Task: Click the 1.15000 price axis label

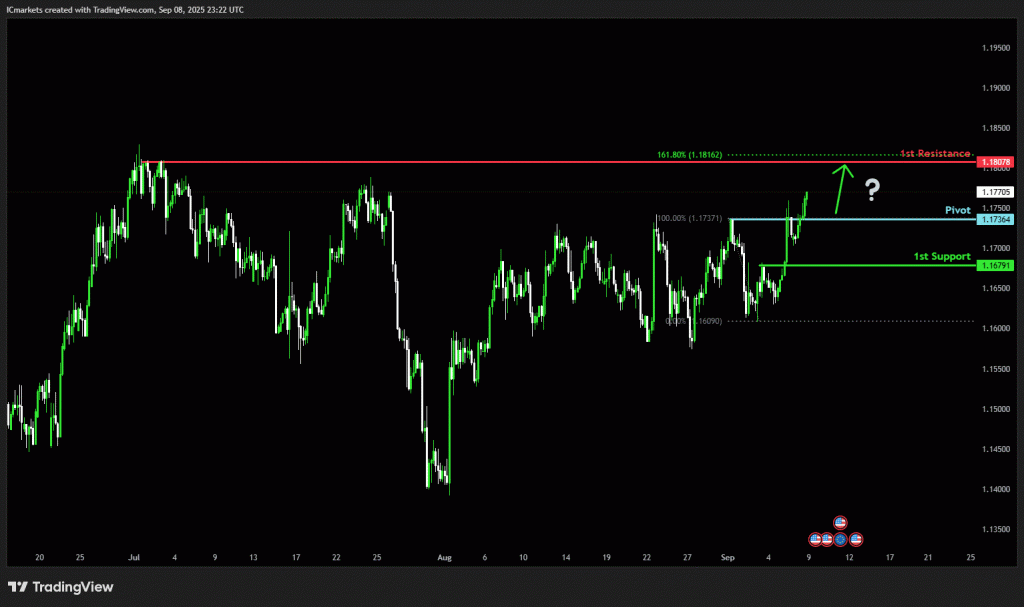Action: (x=996, y=409)
